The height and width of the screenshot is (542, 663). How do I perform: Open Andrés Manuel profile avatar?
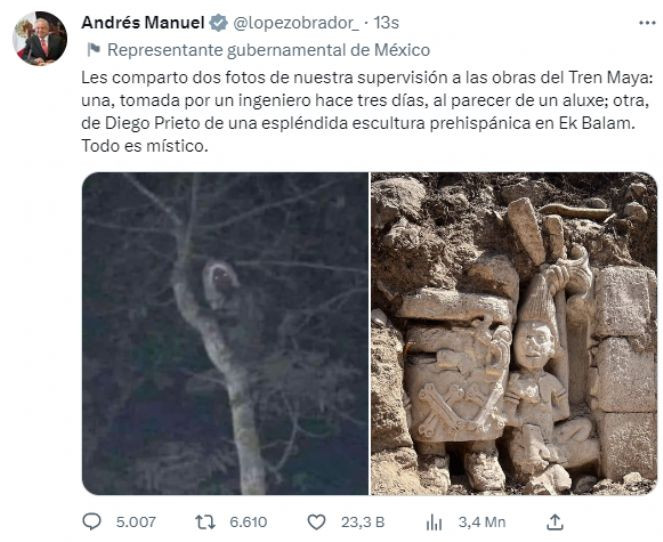point(40,38)
